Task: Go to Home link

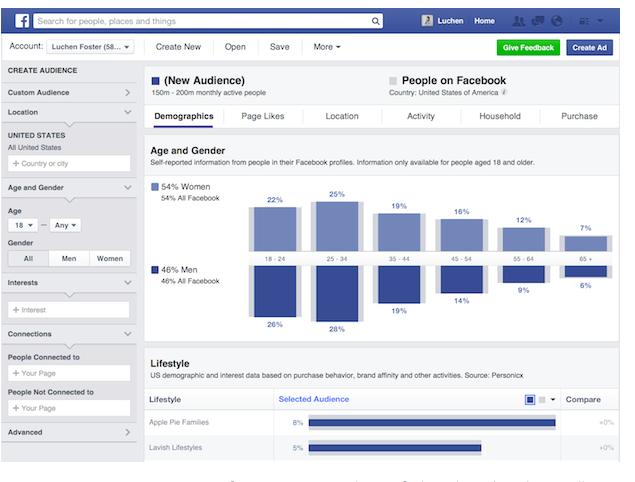Action: (484, 21)
